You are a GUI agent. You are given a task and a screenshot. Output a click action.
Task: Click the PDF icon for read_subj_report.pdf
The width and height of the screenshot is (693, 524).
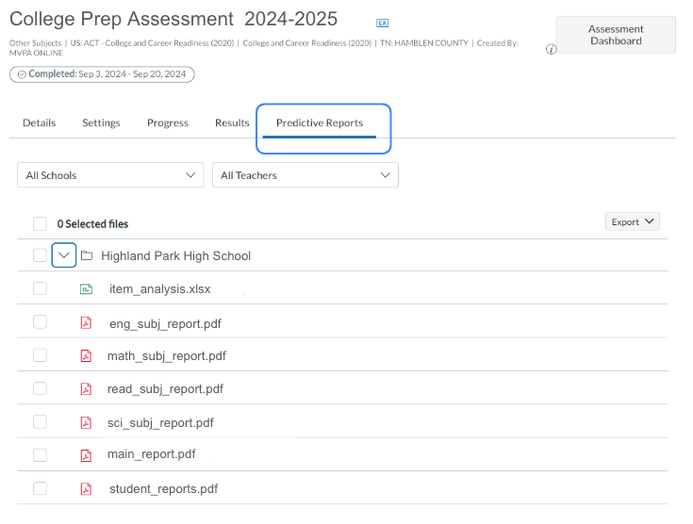(86, 389)
